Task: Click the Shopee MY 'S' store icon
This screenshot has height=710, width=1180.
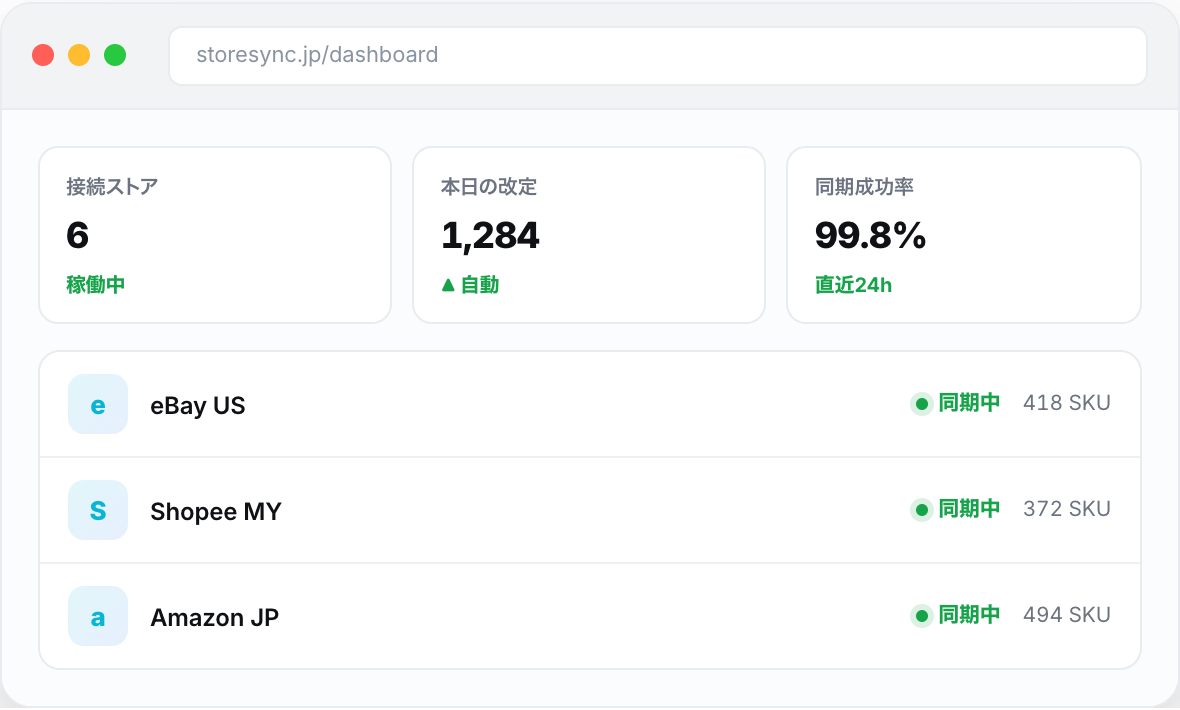Action: click(x=98, y=510)
